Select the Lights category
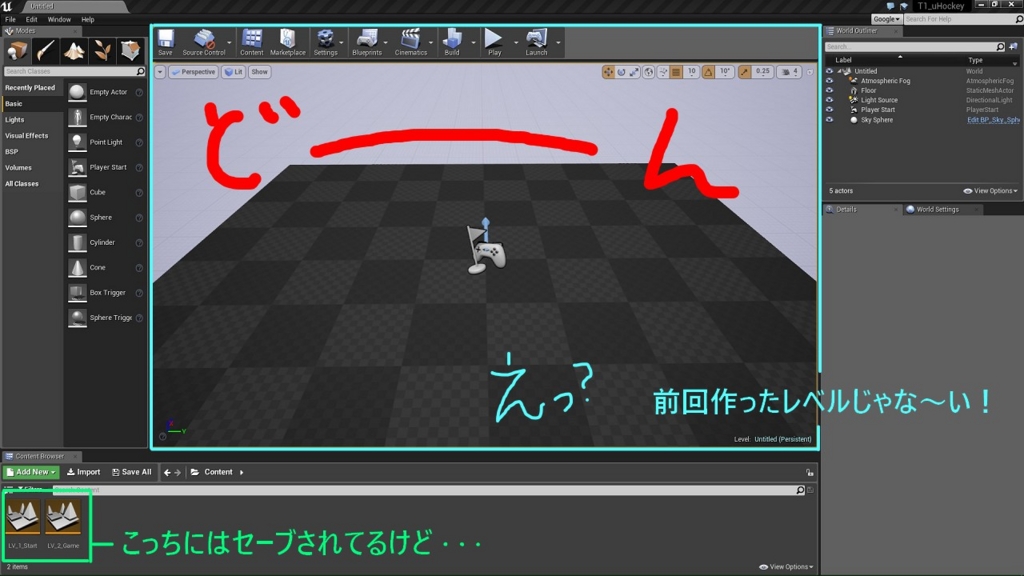The height and width of the screenshot is (576, 1024). click(x=14, y=120)
